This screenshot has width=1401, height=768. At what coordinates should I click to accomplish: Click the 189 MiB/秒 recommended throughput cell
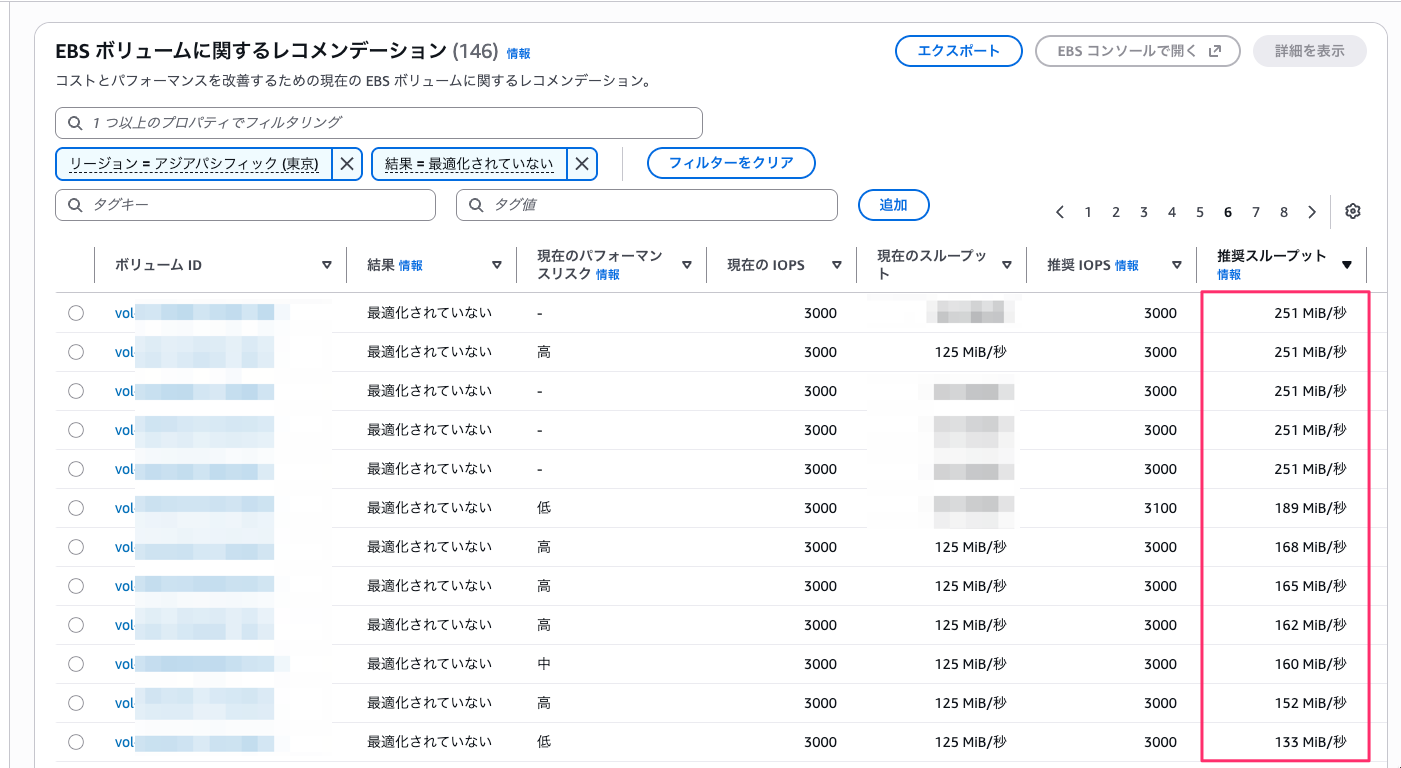pyautogui.click(x=1310, y=508)
